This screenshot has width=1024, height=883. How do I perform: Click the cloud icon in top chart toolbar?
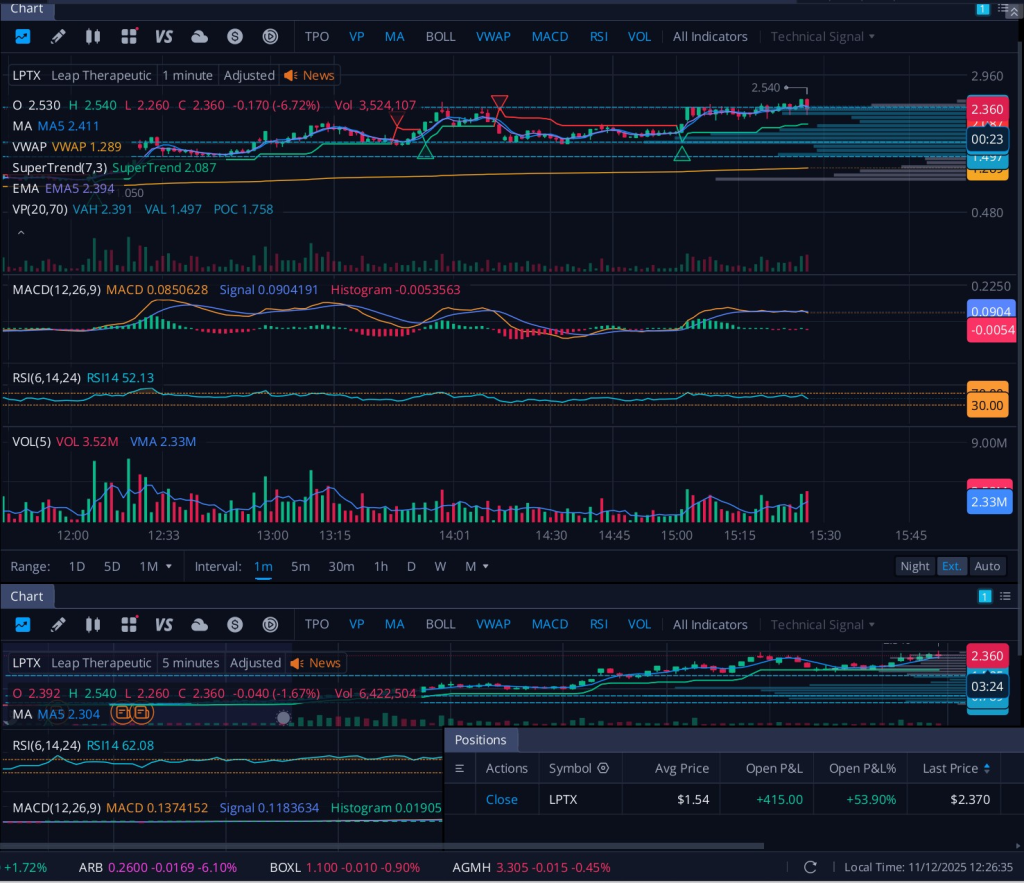[199, 37]
